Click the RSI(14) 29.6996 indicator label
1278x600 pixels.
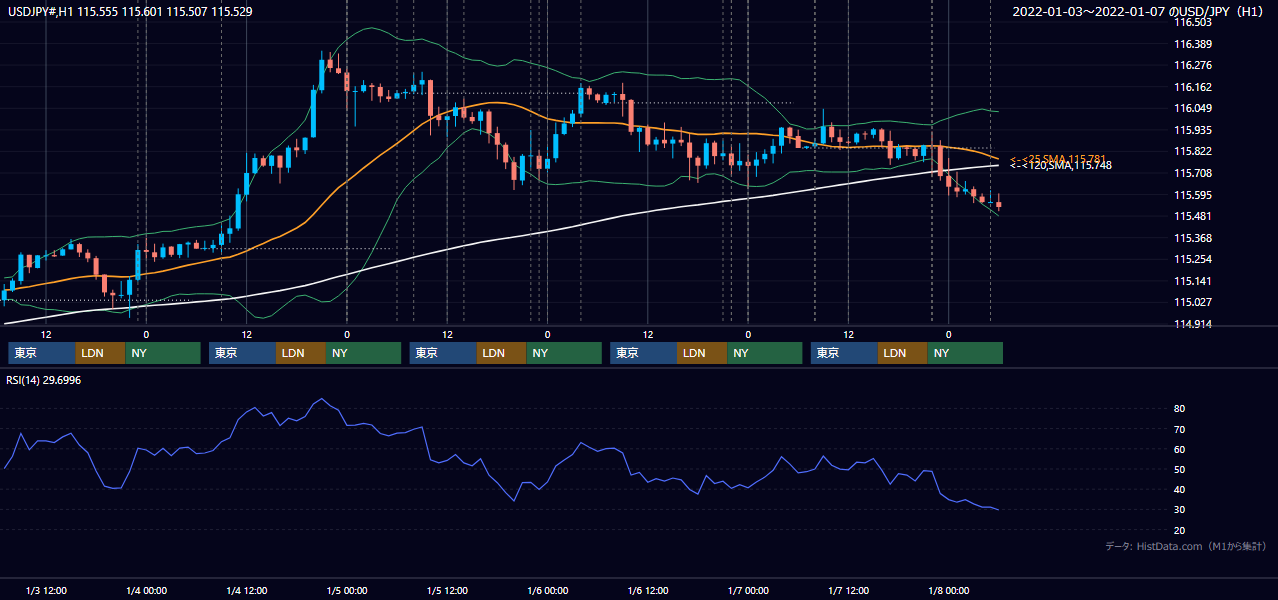tap(44, 380)
